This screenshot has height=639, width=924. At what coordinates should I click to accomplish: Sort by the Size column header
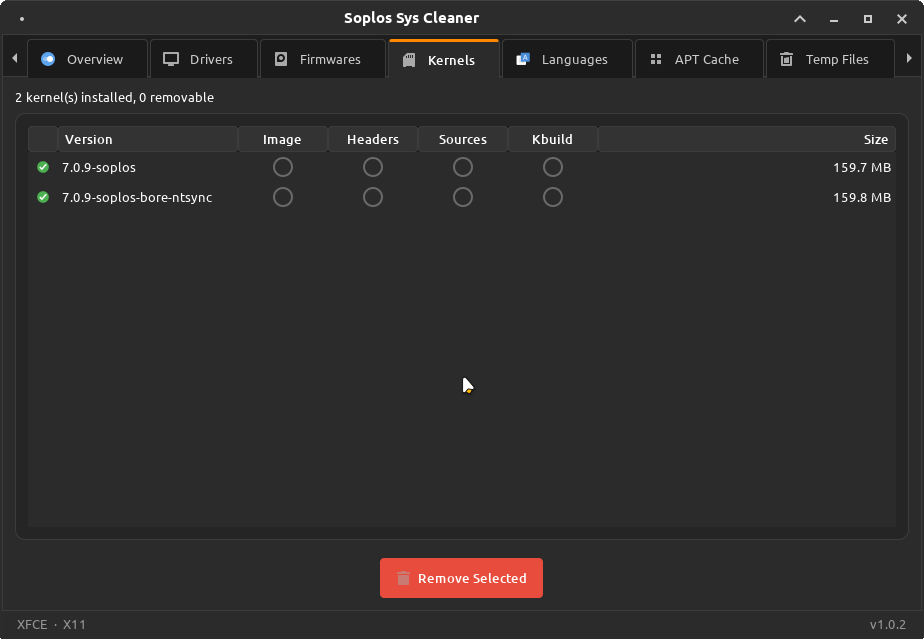pos(747,139)
